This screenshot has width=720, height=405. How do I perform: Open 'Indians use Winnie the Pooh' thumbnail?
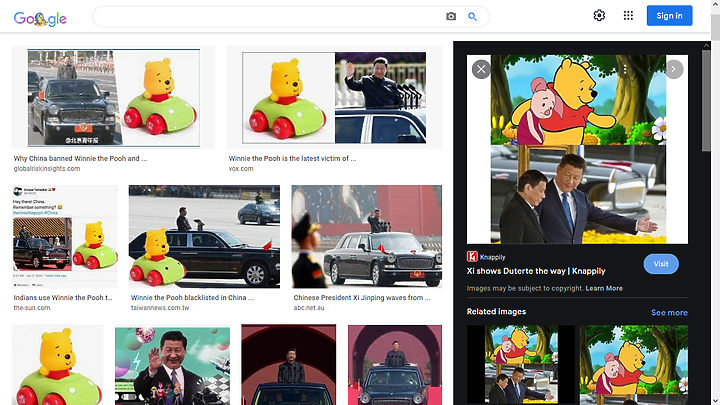point(65,236)
